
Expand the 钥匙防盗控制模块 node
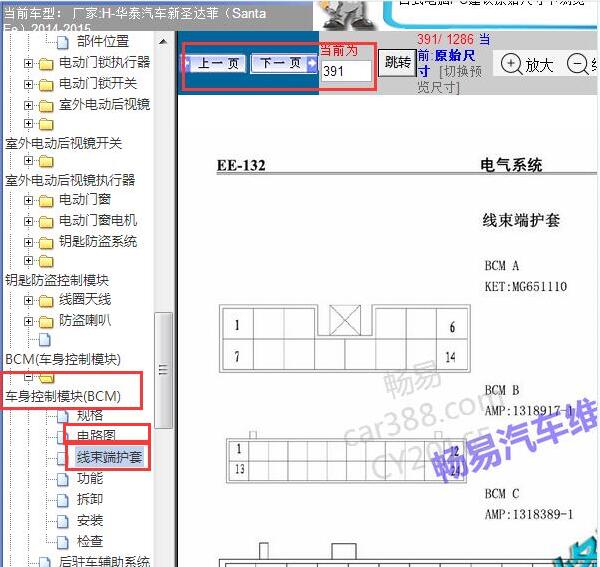point(28,261)
